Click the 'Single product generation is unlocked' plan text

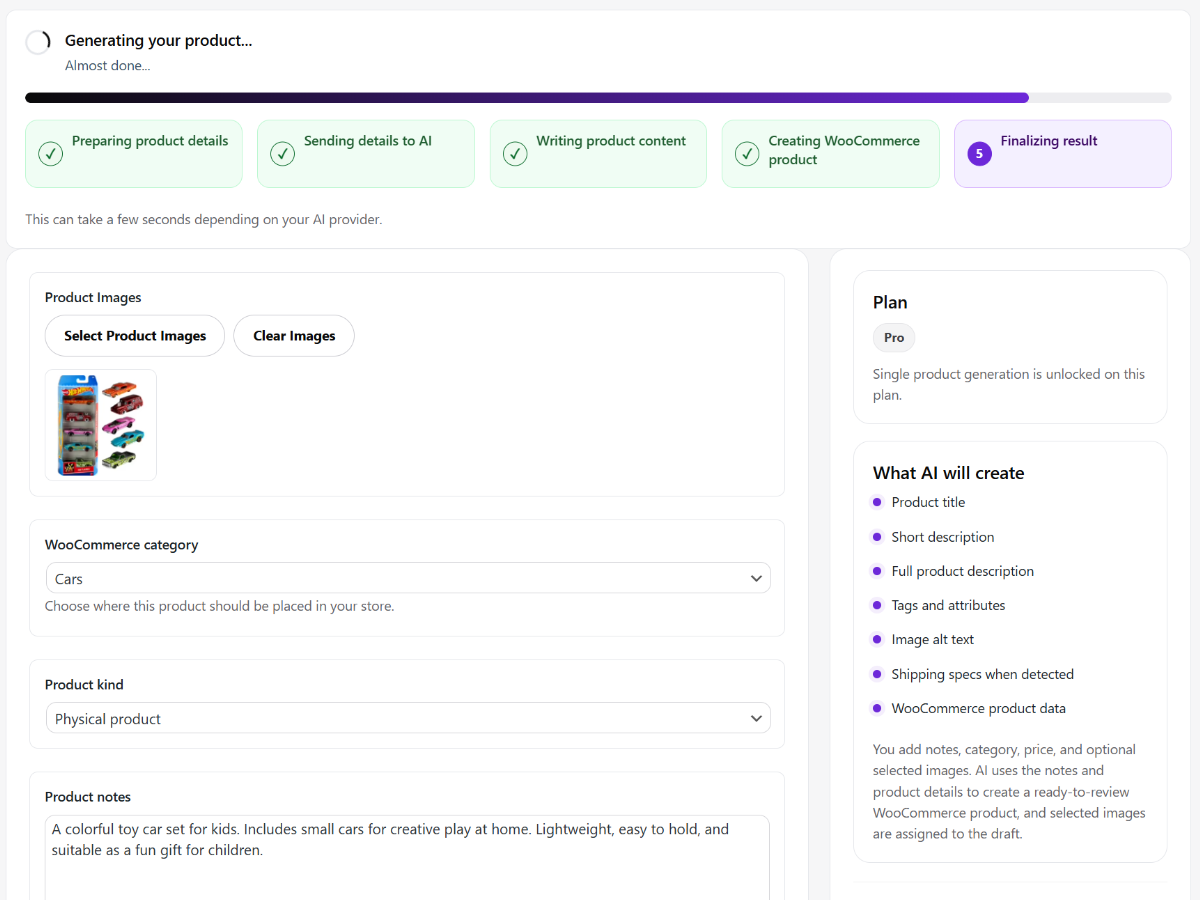(x=1009, y=384)
